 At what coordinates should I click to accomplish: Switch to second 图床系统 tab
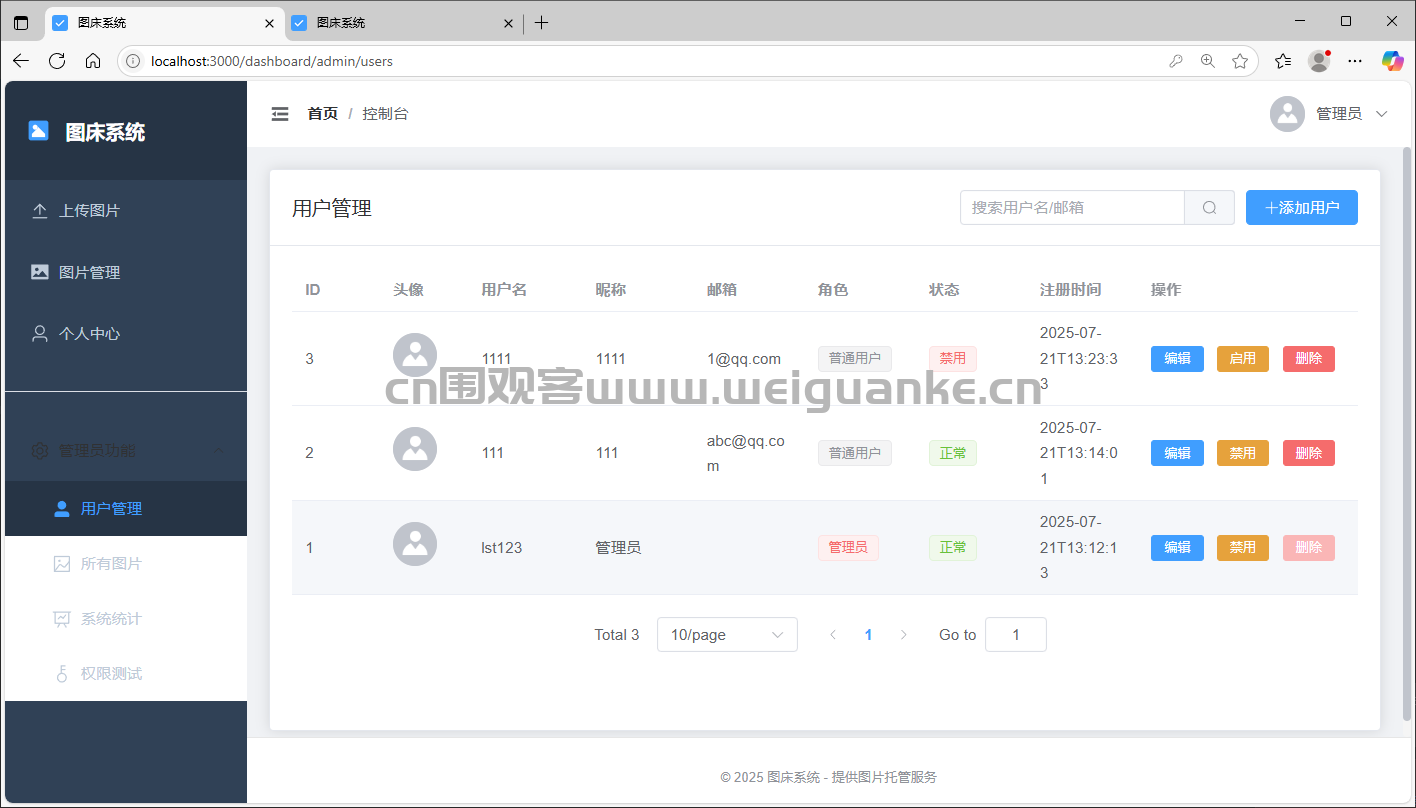pos(403,23)
